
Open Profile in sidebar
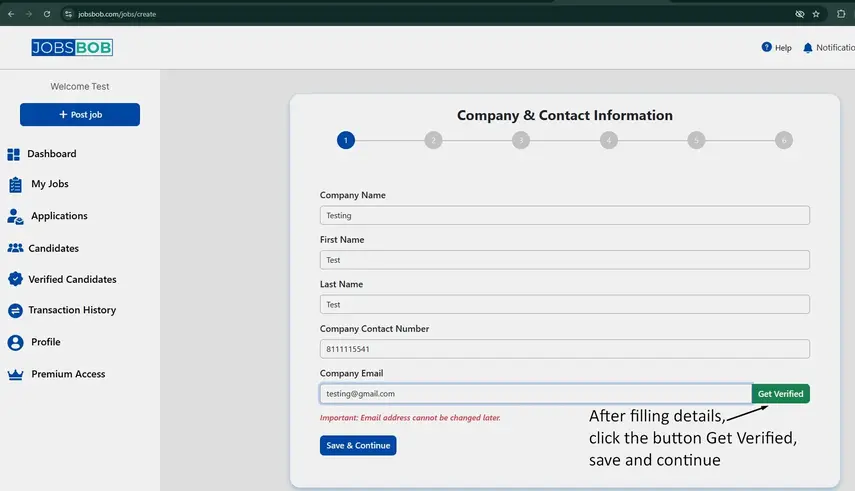[x=46, y=342]
